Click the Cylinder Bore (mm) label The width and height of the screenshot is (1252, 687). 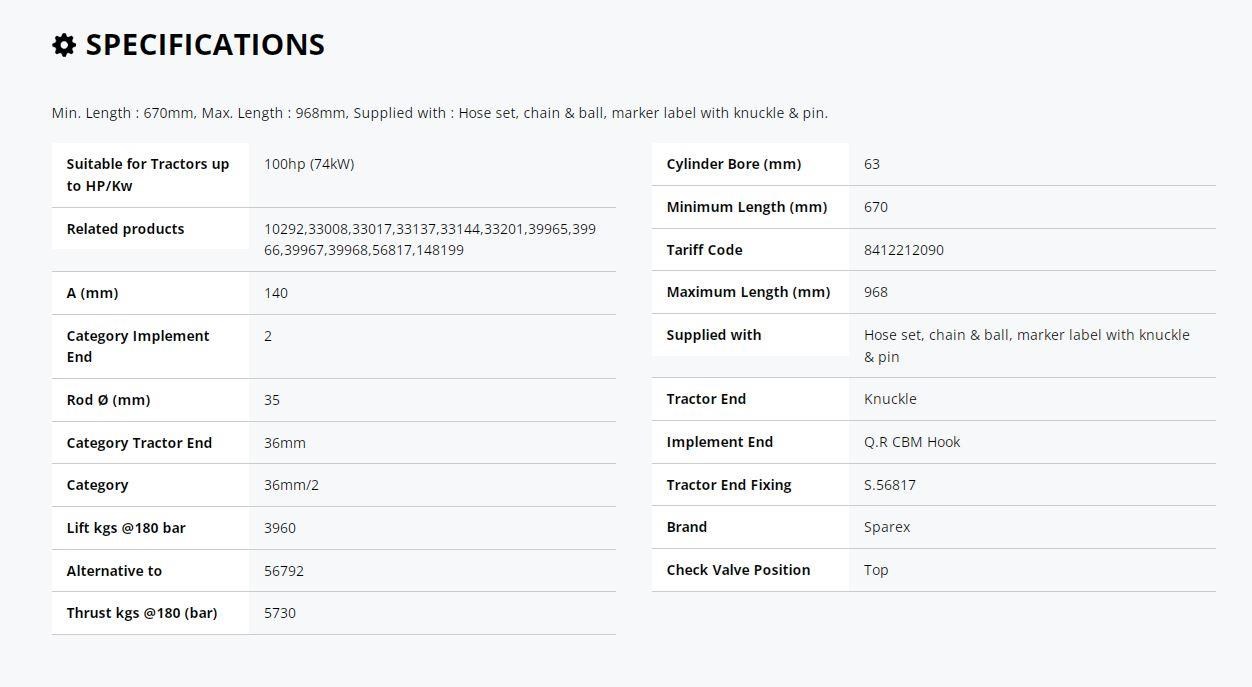(734, 164)
